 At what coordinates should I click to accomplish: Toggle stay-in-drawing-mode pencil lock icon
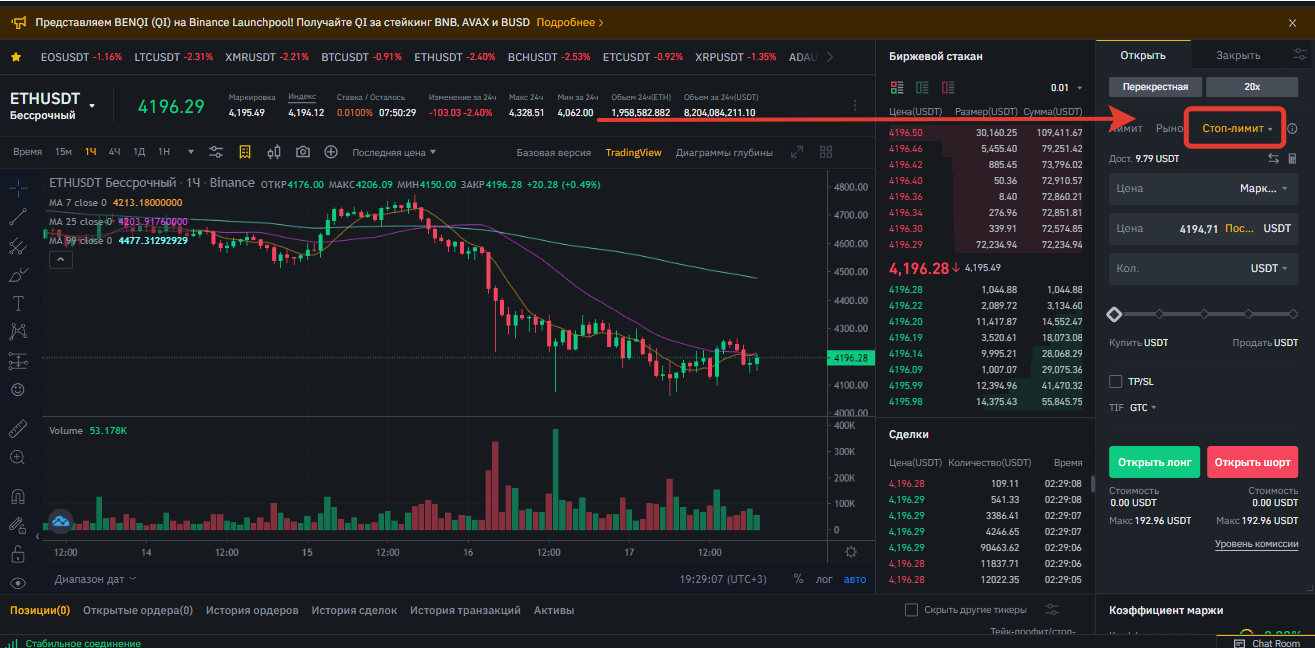pyautogui.click(x=18, y=525)
